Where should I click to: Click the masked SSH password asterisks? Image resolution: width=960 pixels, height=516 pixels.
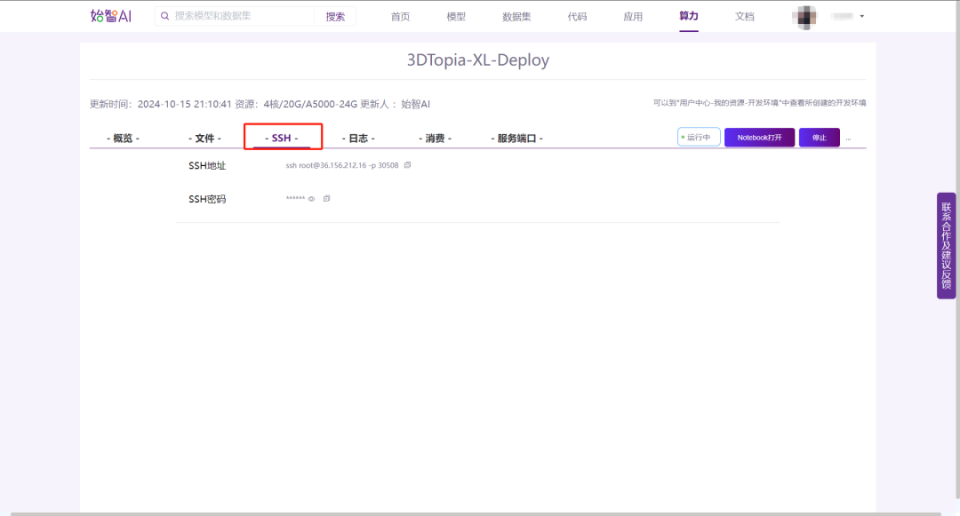(295, 198)
